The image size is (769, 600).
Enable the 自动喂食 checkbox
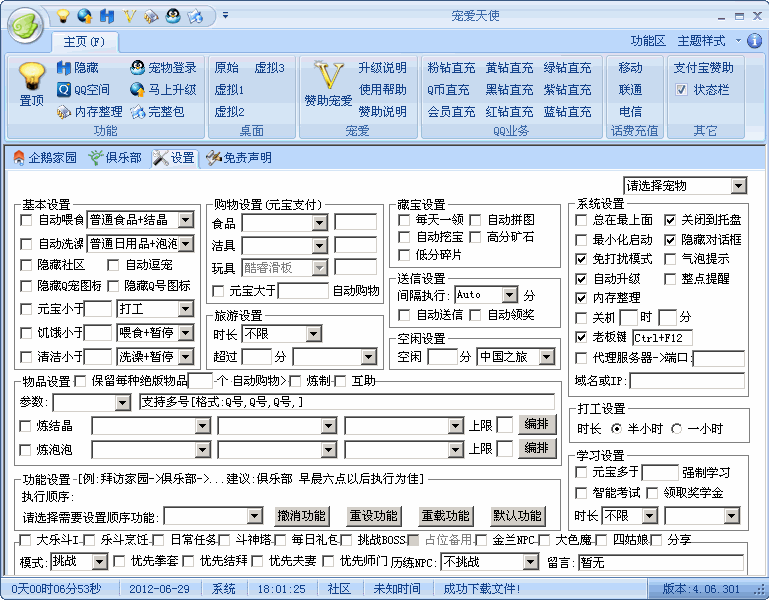click(26, 220)
